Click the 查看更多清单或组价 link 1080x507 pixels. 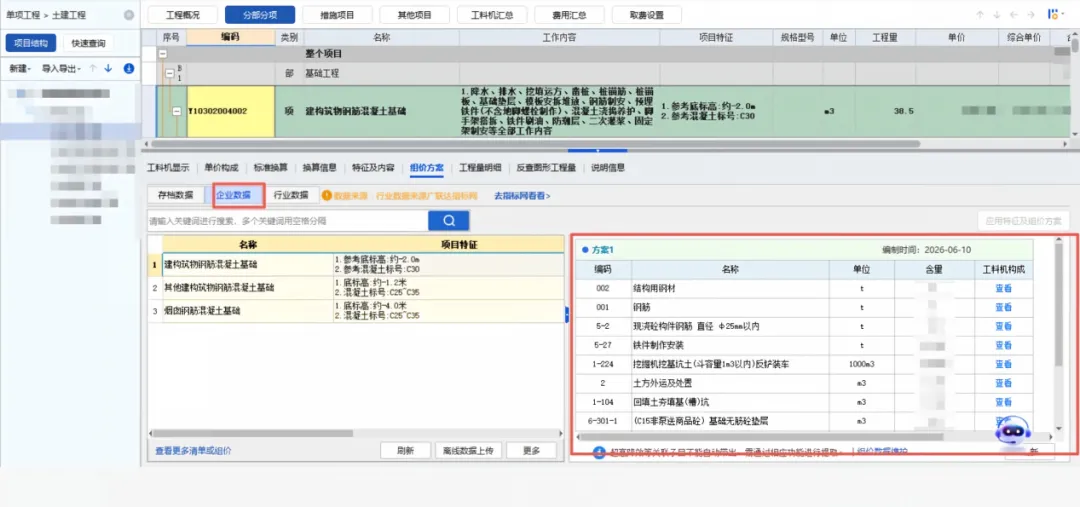(194, 451)
